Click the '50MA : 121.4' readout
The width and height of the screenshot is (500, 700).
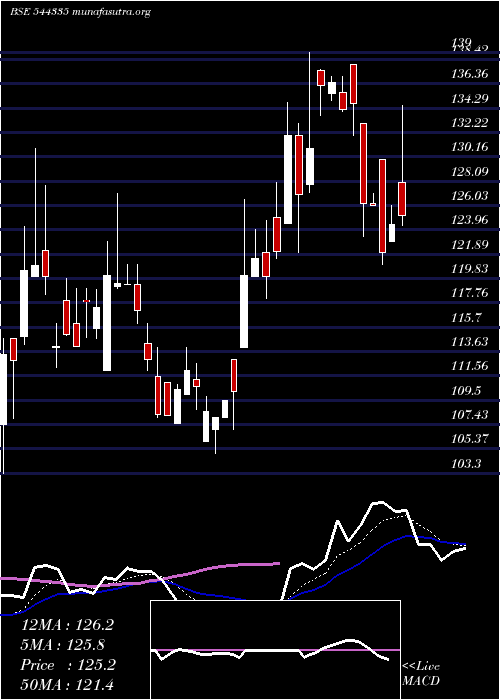coord(67,684)
